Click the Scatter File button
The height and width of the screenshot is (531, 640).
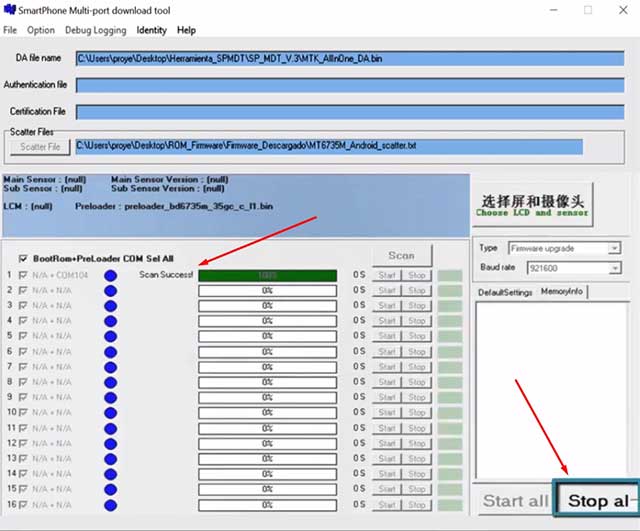click(x=40, y=147)
